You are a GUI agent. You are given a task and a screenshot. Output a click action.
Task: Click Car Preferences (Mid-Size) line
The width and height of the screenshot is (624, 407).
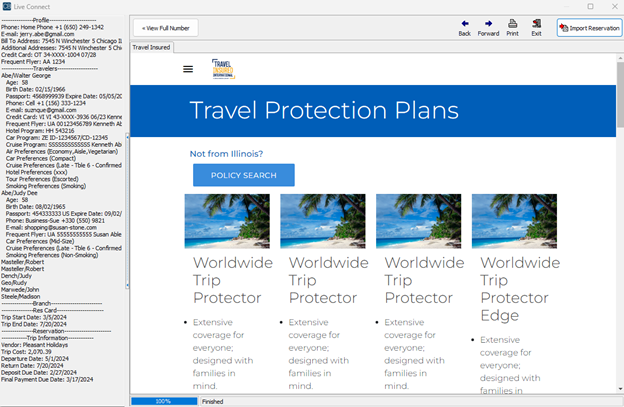40,241
